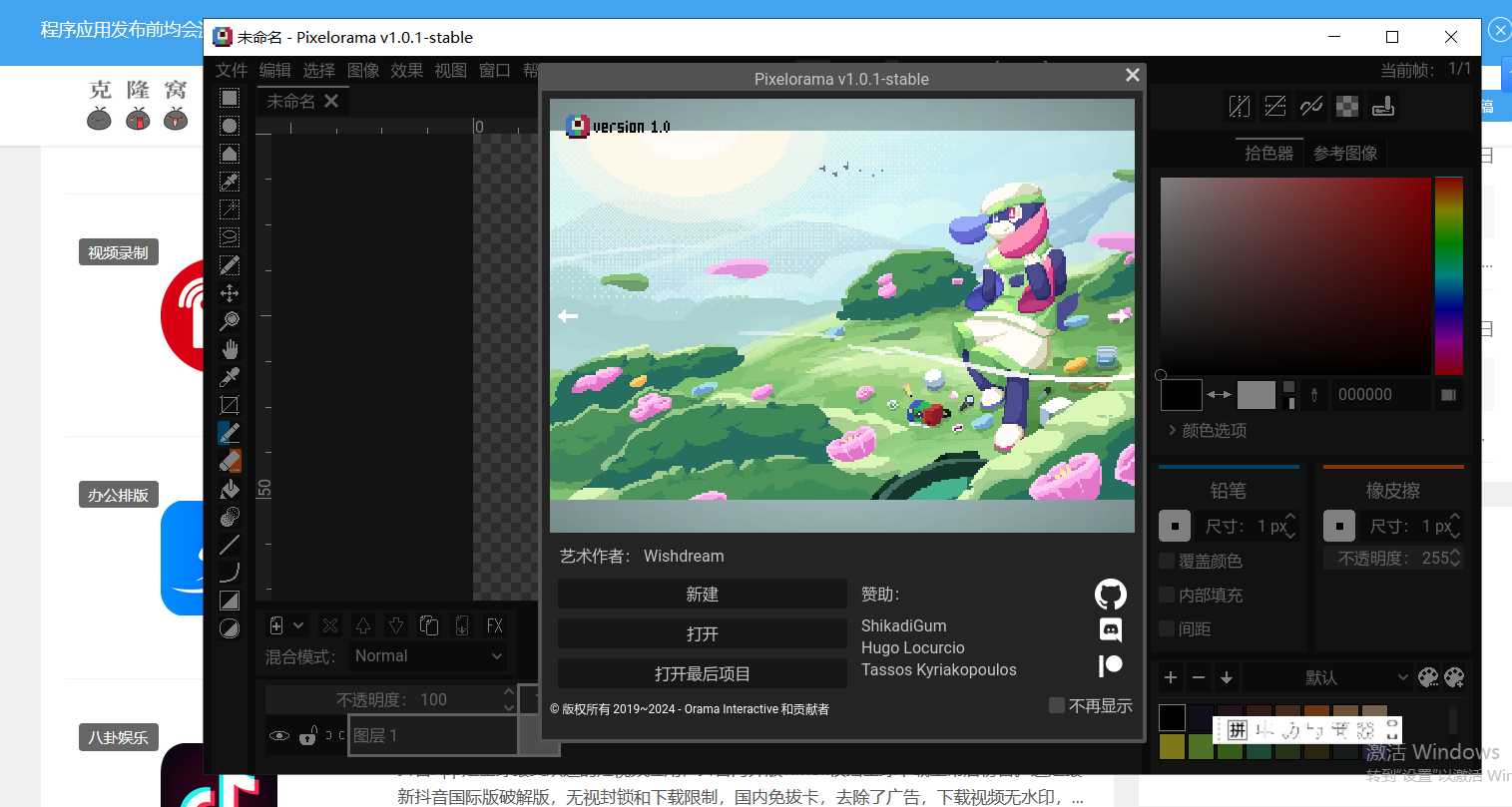Show the previous splash artwork arrow
This screenshot has width=1512, height=807.
568,316
